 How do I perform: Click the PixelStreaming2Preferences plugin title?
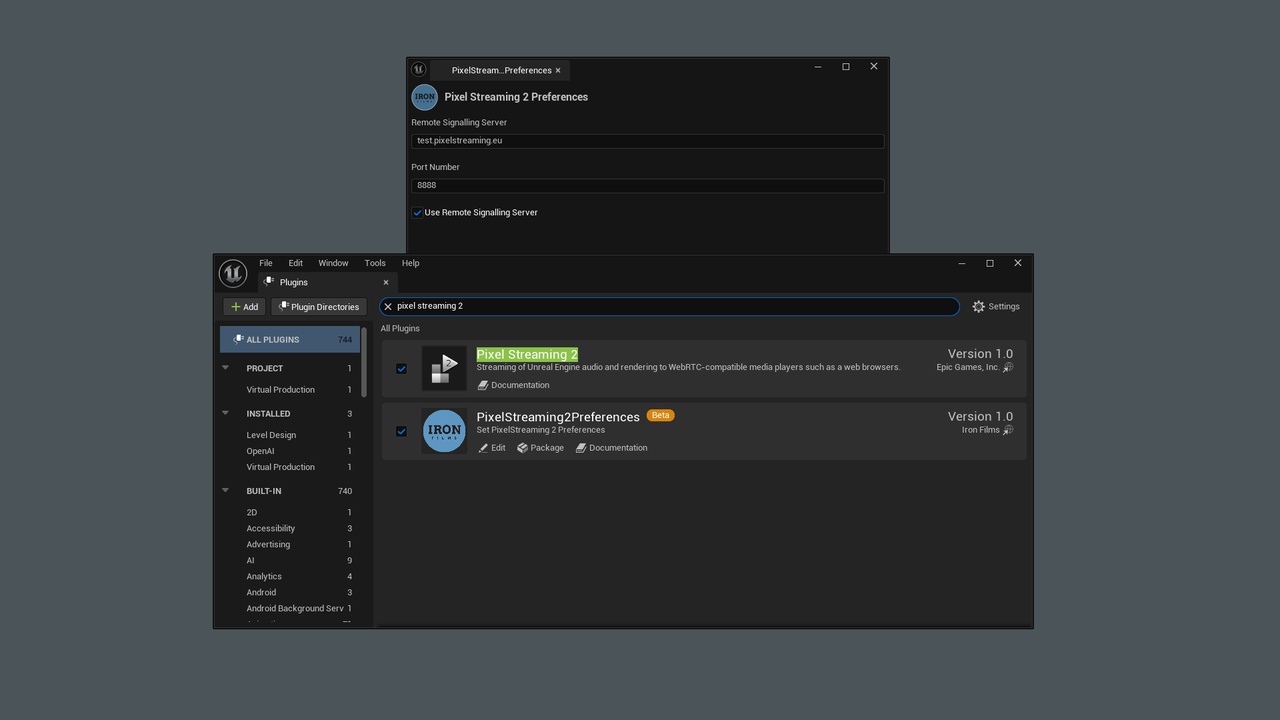558,417
